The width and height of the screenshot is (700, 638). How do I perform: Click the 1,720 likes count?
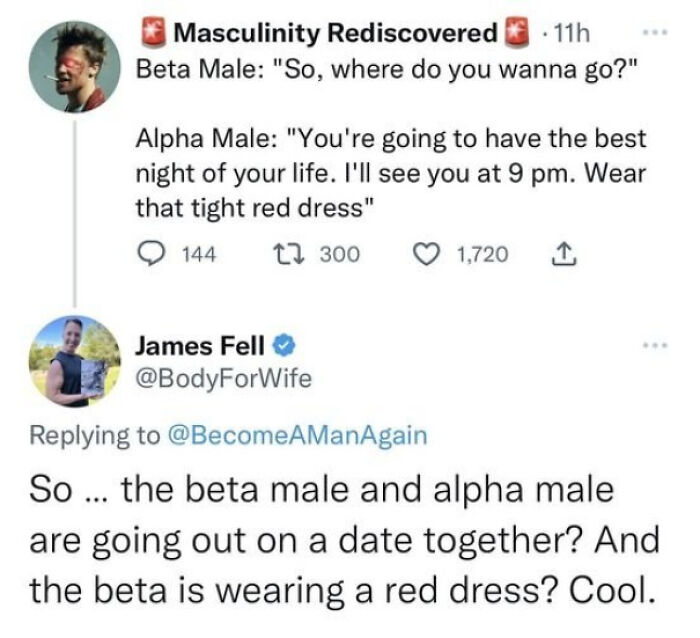480,256
